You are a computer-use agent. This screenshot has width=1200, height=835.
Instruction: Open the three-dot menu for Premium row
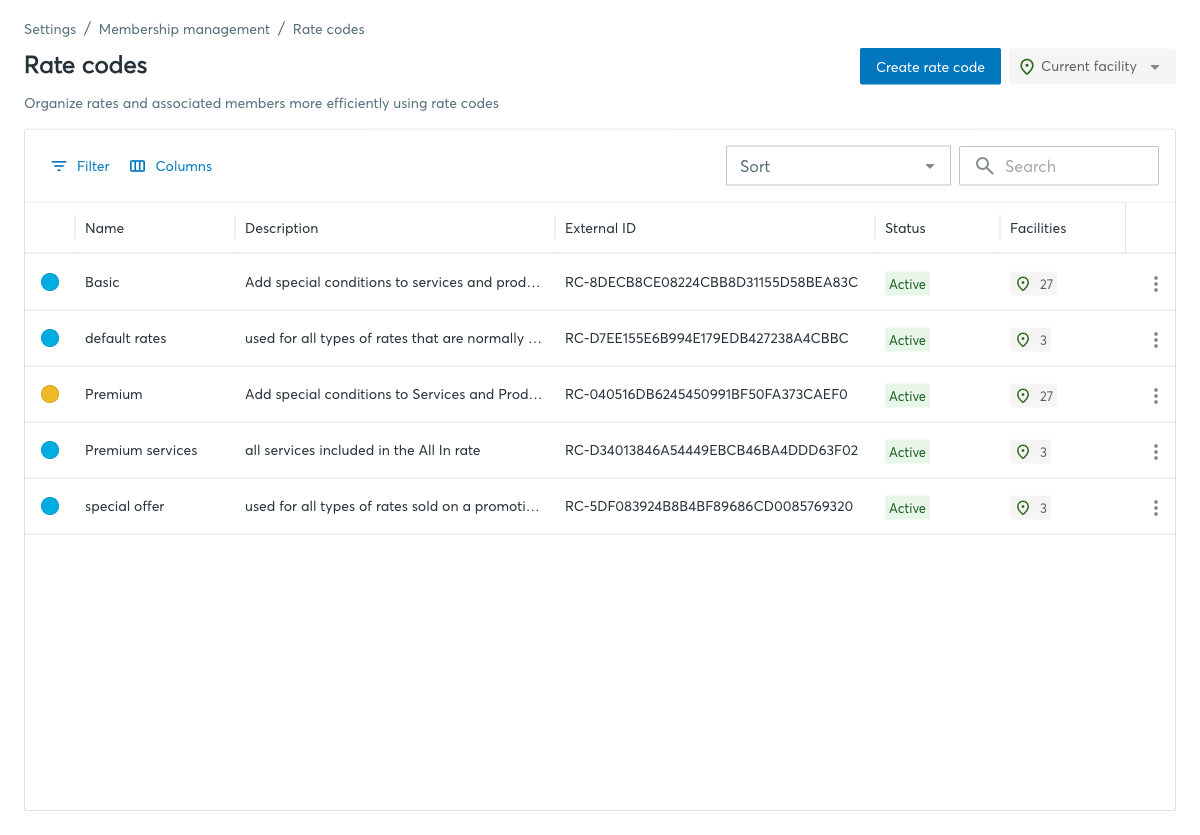pyautogui.click(x=1156, y=396)
